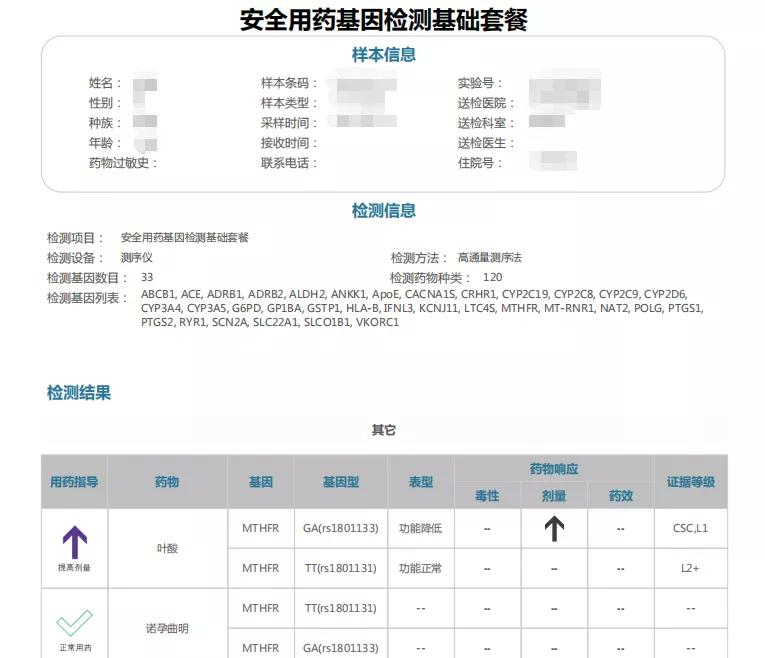Select MTHFR in the CSC,L1 row
Viewport: 765px width, 658px height.
coord(261,528)
